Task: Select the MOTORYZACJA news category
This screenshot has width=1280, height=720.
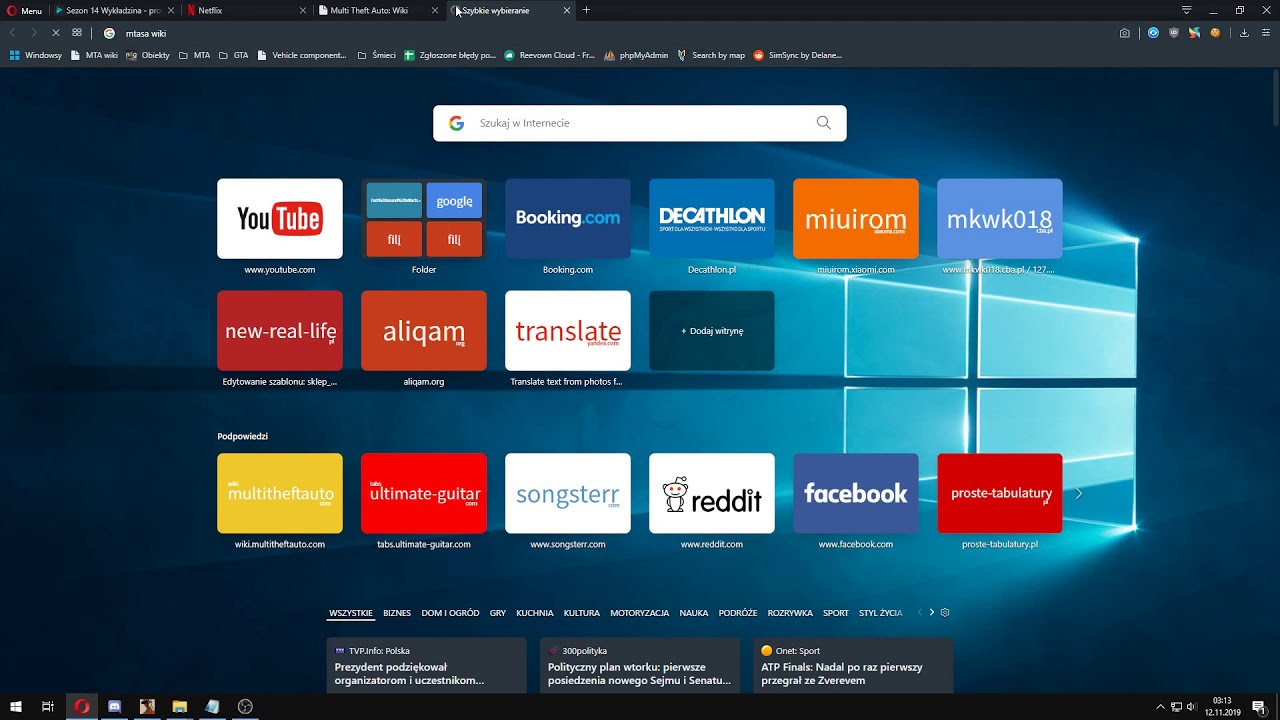Action: point(640,613)
